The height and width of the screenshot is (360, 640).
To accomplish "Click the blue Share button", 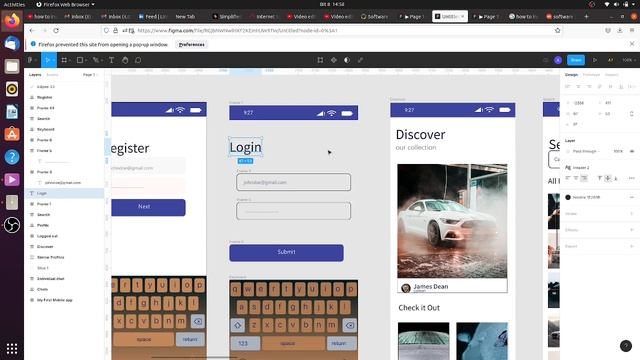I will (x=576, y=60).
